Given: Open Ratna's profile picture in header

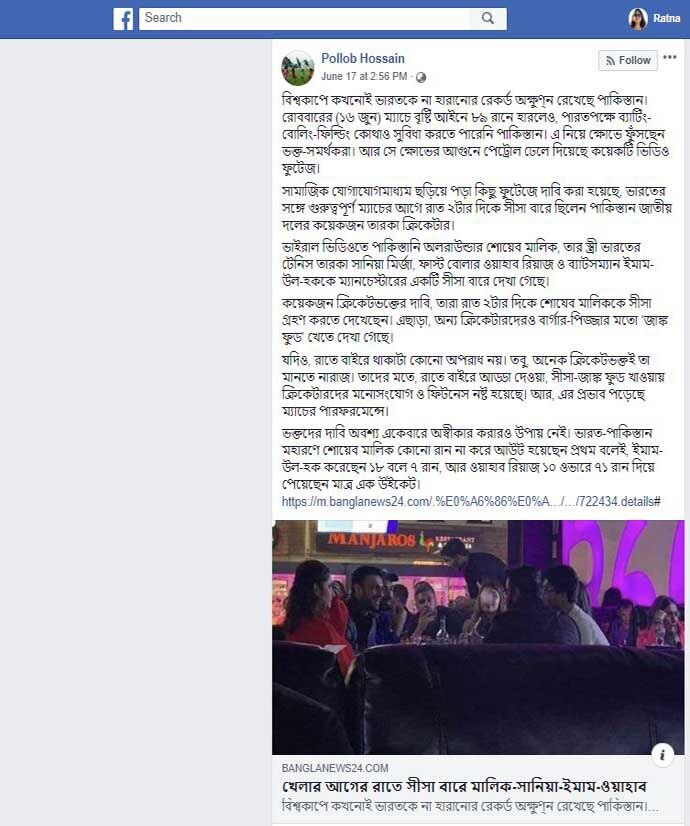Looking at the screenshot, I should [x=637, y=18].
